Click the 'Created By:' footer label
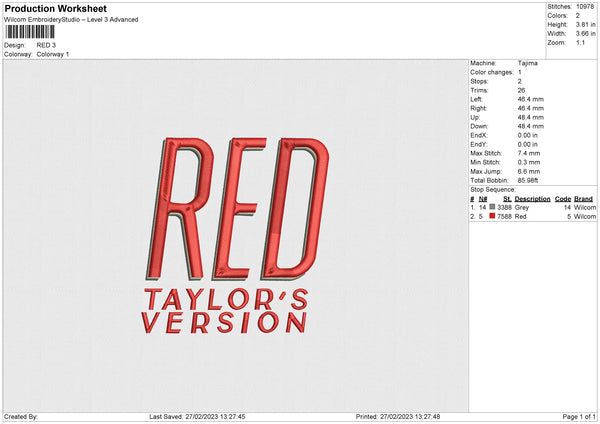This screenshot has height=424, width=600. (x=21, y=416)
